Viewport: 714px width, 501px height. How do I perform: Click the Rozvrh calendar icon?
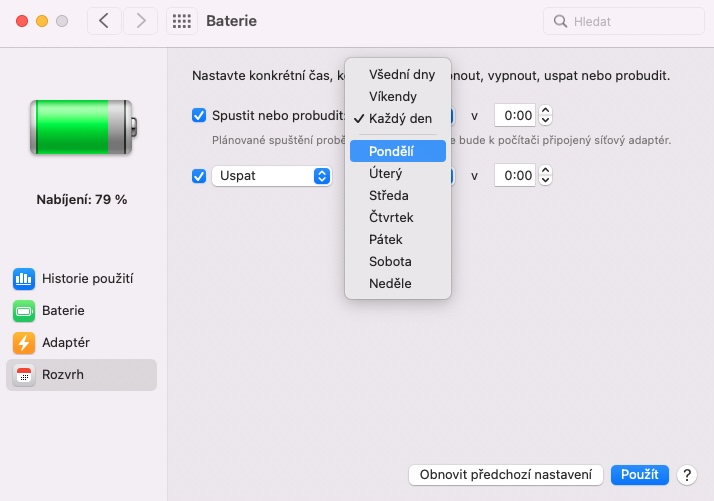[x=24, y=375]
